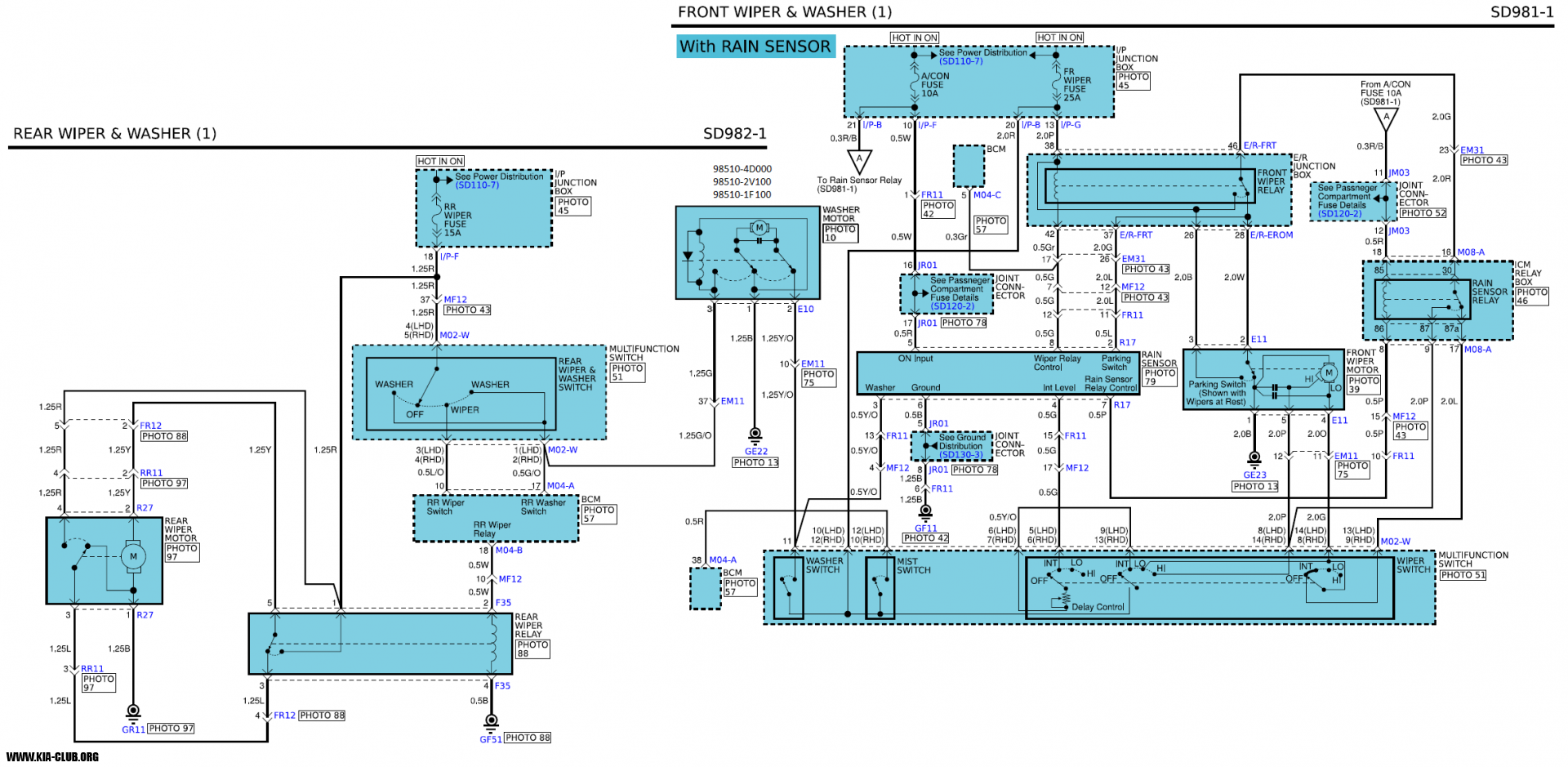Click the MIST SWITCH label
The height and width of the screenshot is (767, 1568).
(913, 566)
